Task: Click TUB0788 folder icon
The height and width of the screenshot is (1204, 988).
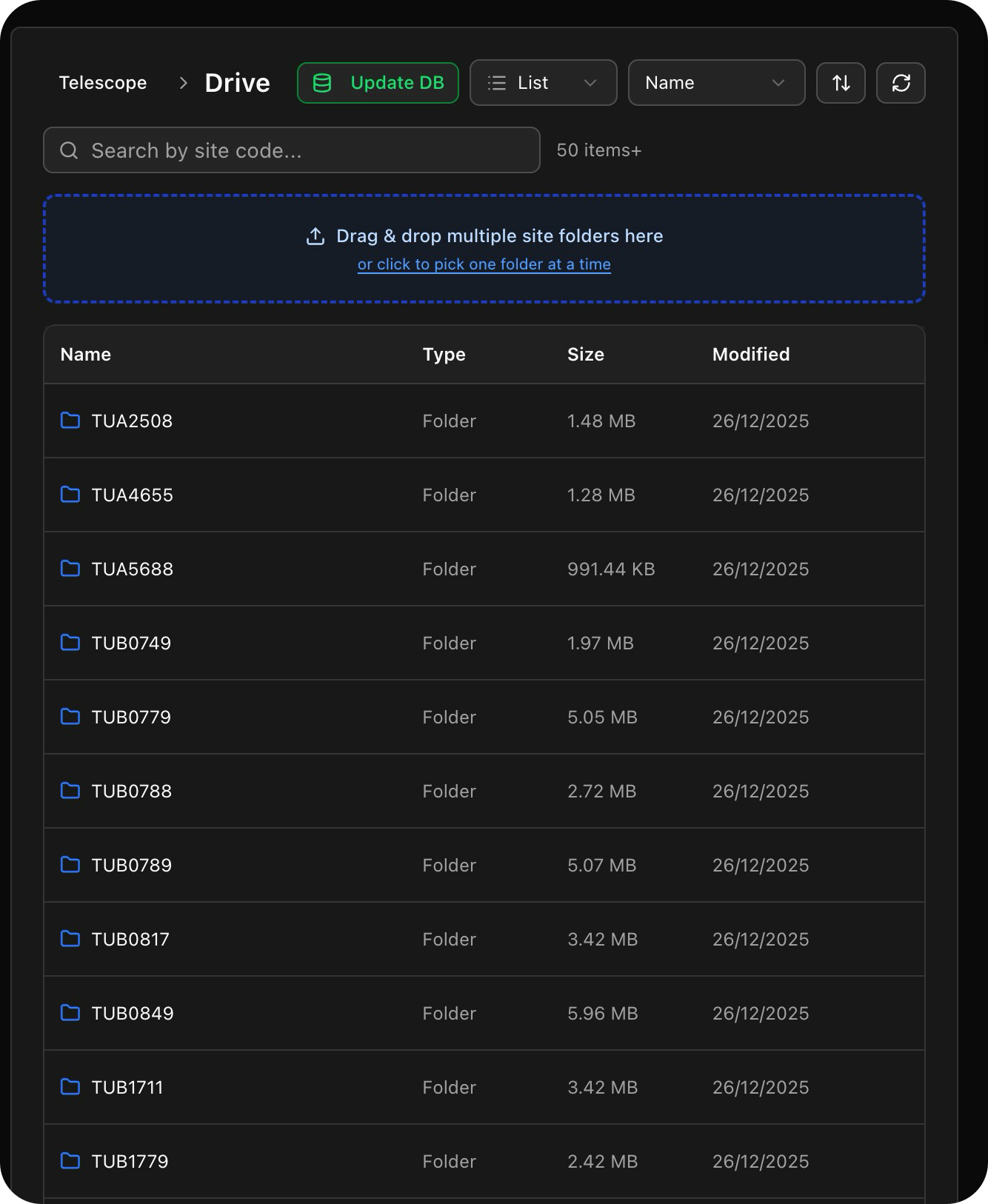Action: pyautogui.click(x=70, y=791)
